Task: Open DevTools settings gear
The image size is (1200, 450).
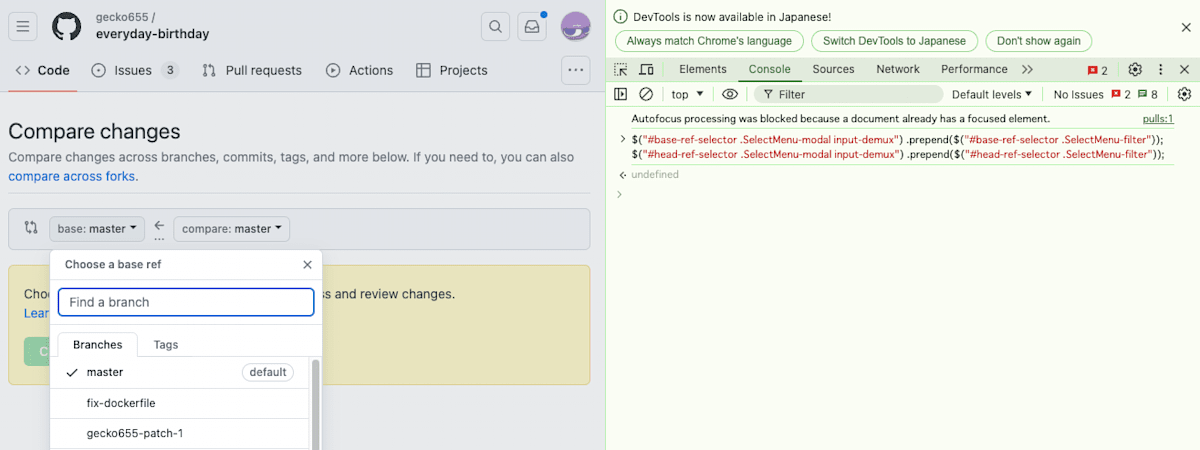Action: pyautogui.click(x=1135, y=69)
